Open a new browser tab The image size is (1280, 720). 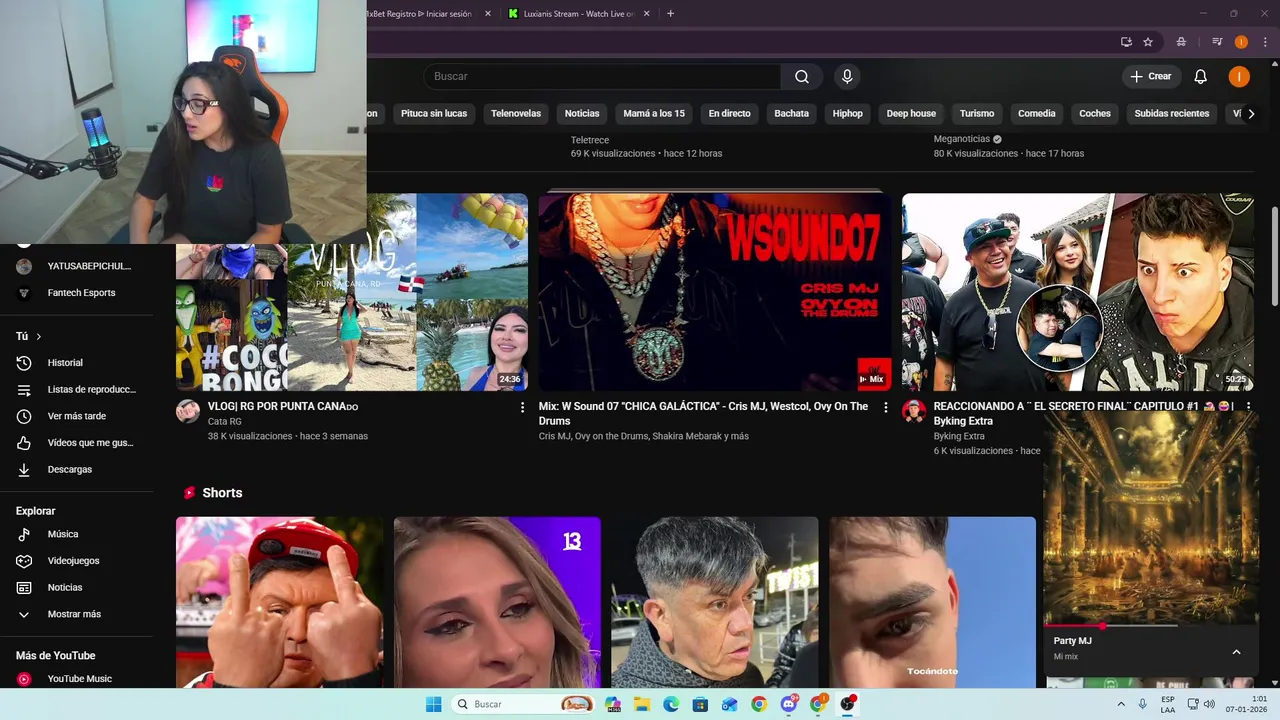[670, 14]
